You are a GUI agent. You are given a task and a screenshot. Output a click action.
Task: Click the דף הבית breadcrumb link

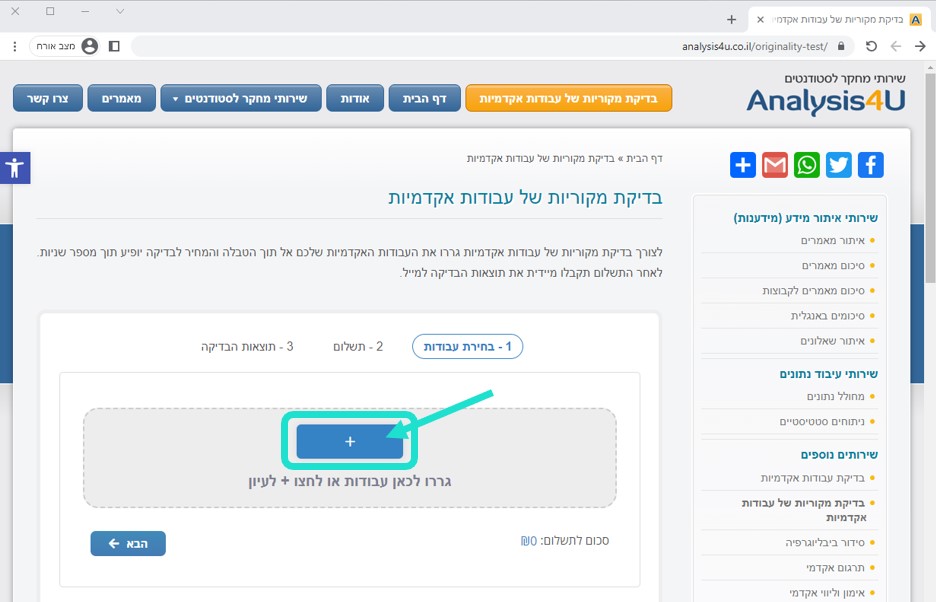click(644, 158)
